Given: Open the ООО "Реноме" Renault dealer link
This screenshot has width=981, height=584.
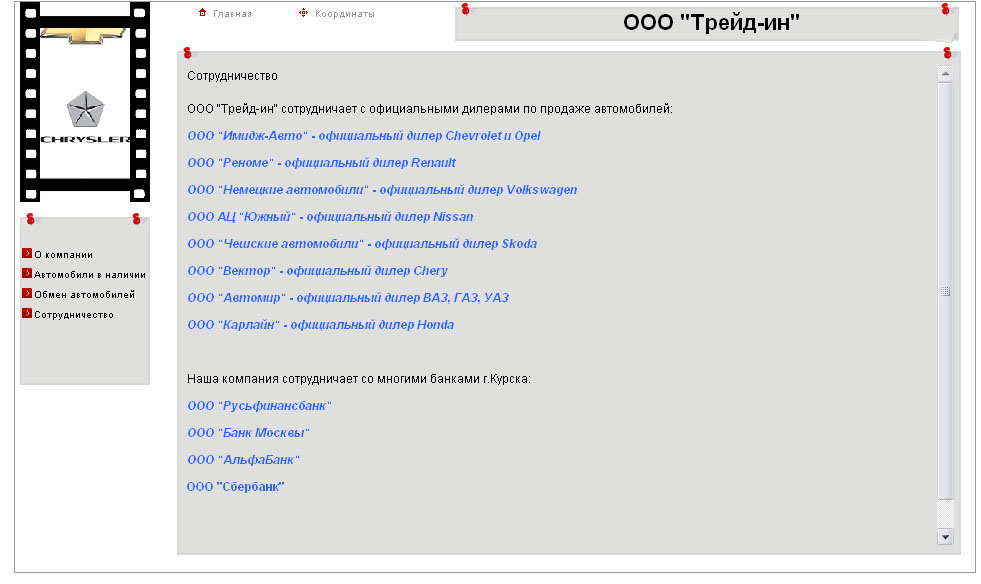Looking at the screenshot, I should pyautogui.click(x=322, y=163).
